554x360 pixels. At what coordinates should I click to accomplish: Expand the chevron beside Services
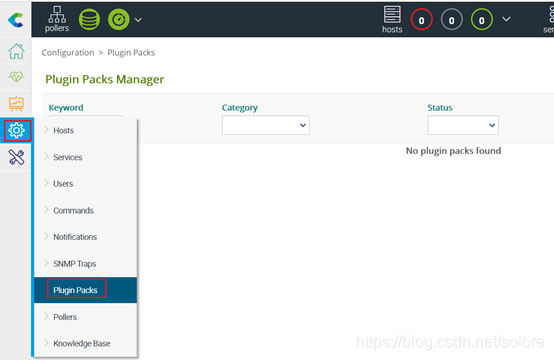coord(46,157)
